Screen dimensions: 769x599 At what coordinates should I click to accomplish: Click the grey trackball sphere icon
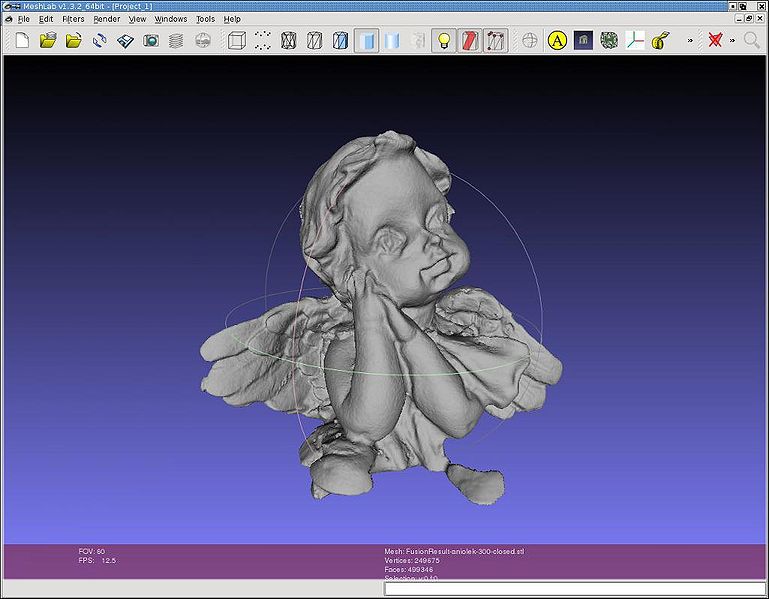(530, 41)
